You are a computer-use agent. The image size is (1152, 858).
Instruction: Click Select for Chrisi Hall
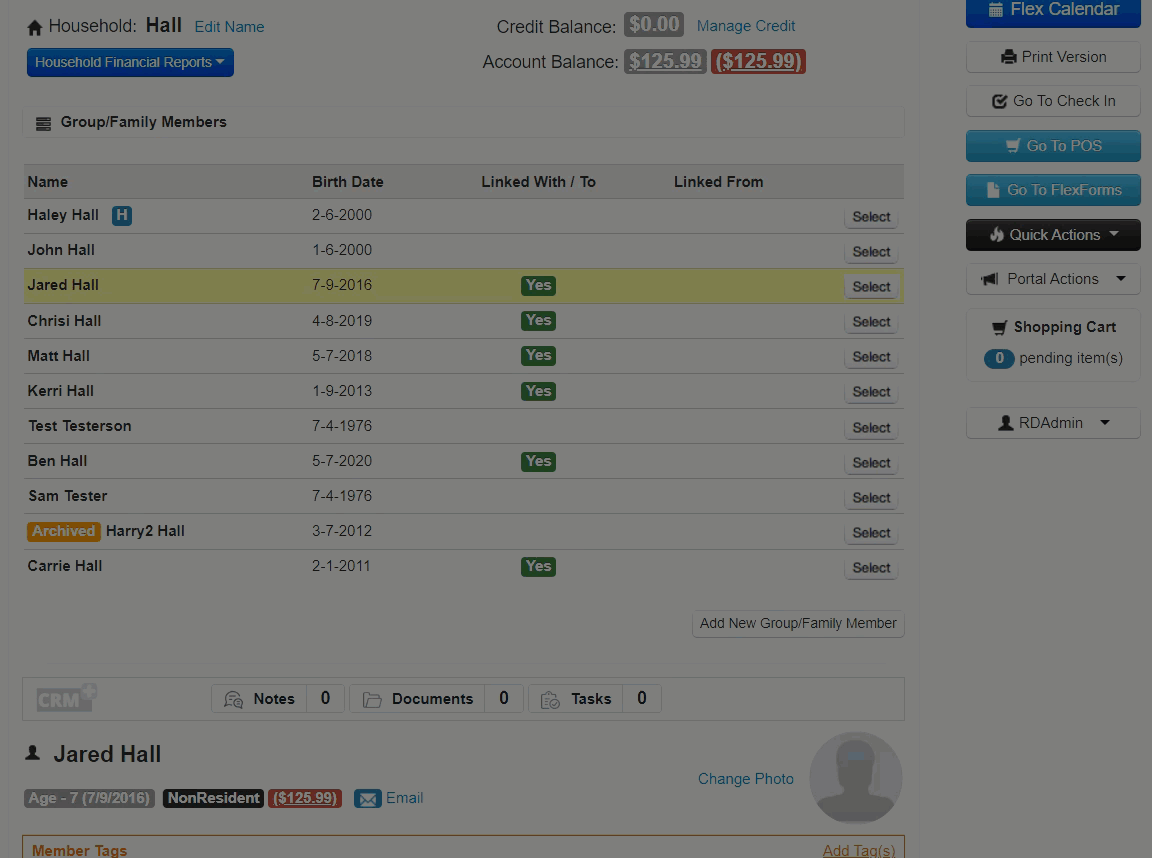click(x=871, y=322)
